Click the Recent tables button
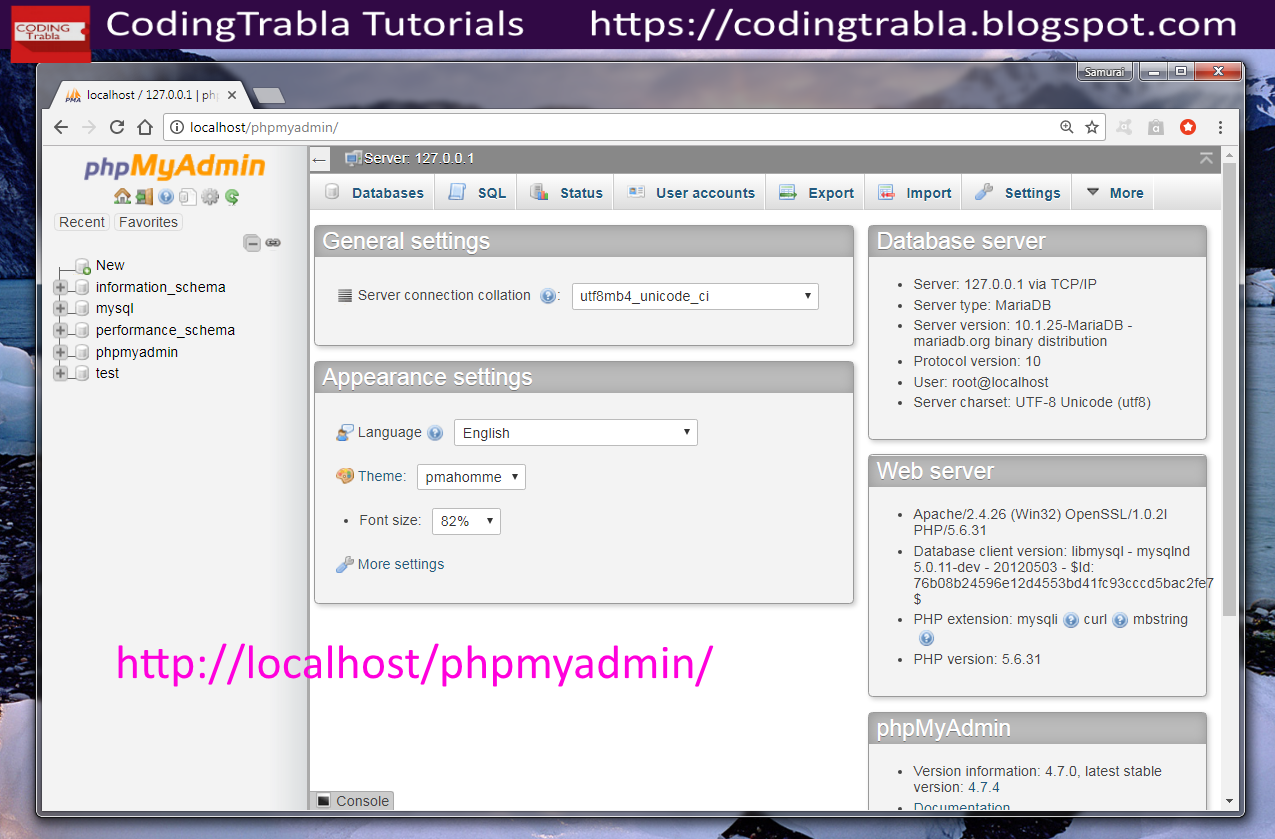This screenshot has height=839, width=1275. (x=82, y=222)
